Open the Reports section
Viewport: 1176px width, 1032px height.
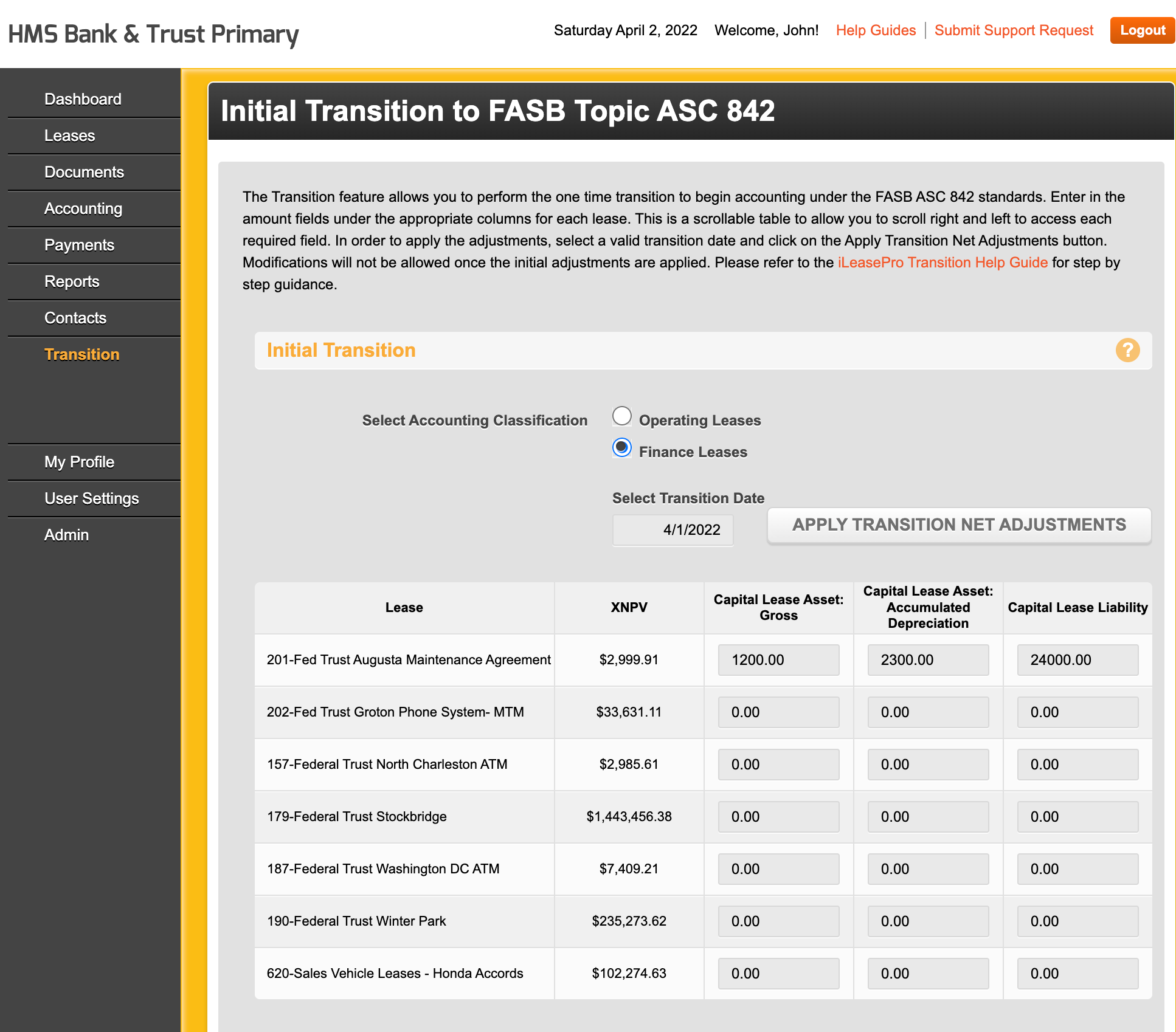tap(72, 281)
